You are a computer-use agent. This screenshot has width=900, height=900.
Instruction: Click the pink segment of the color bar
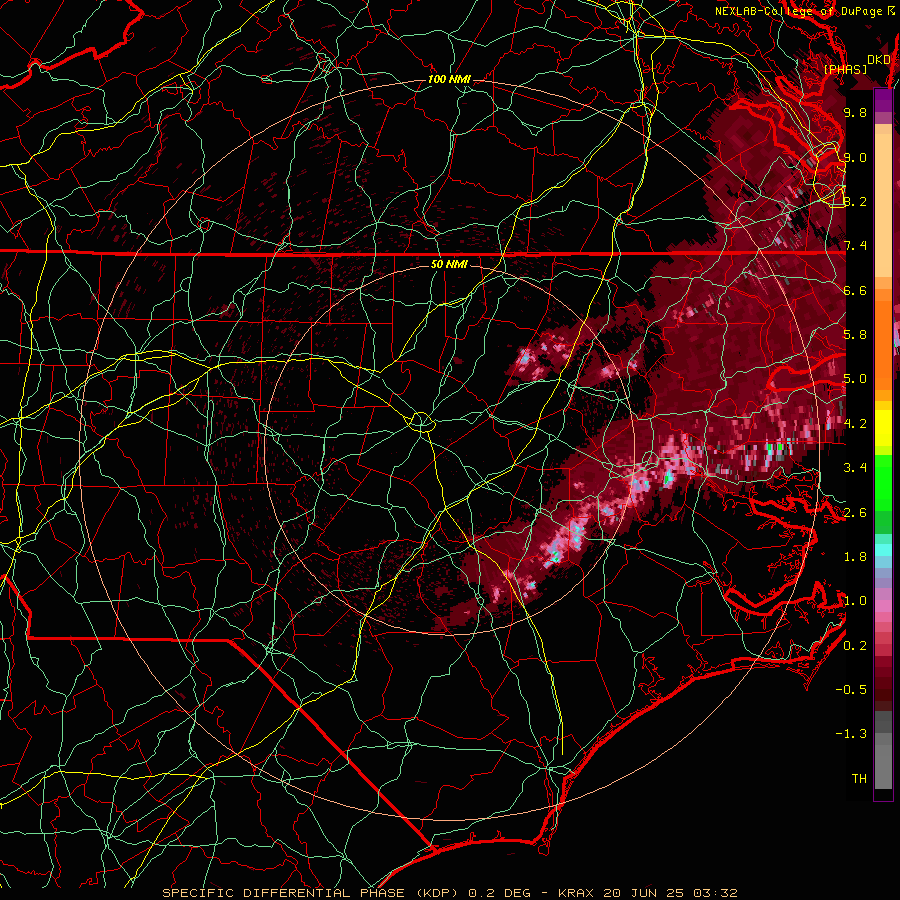coord(883,606)
